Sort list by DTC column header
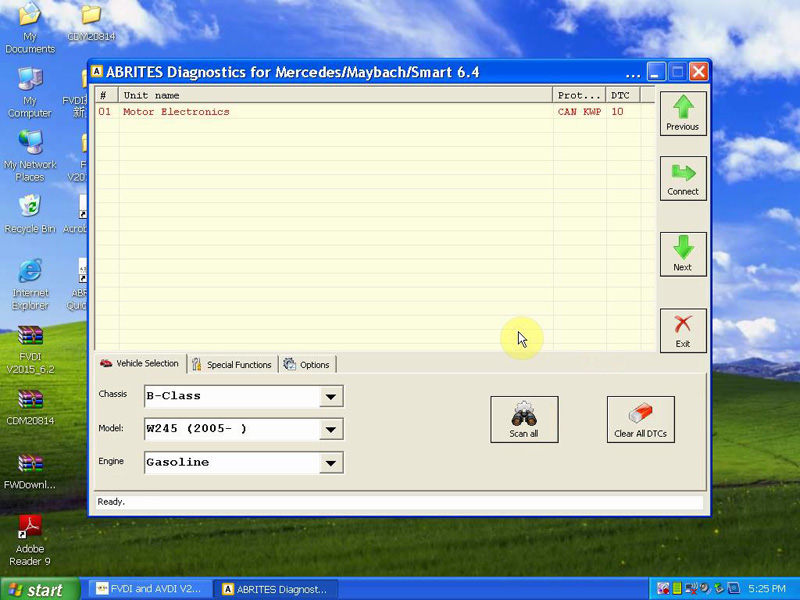The image size is (800, 600). [619, 95]
